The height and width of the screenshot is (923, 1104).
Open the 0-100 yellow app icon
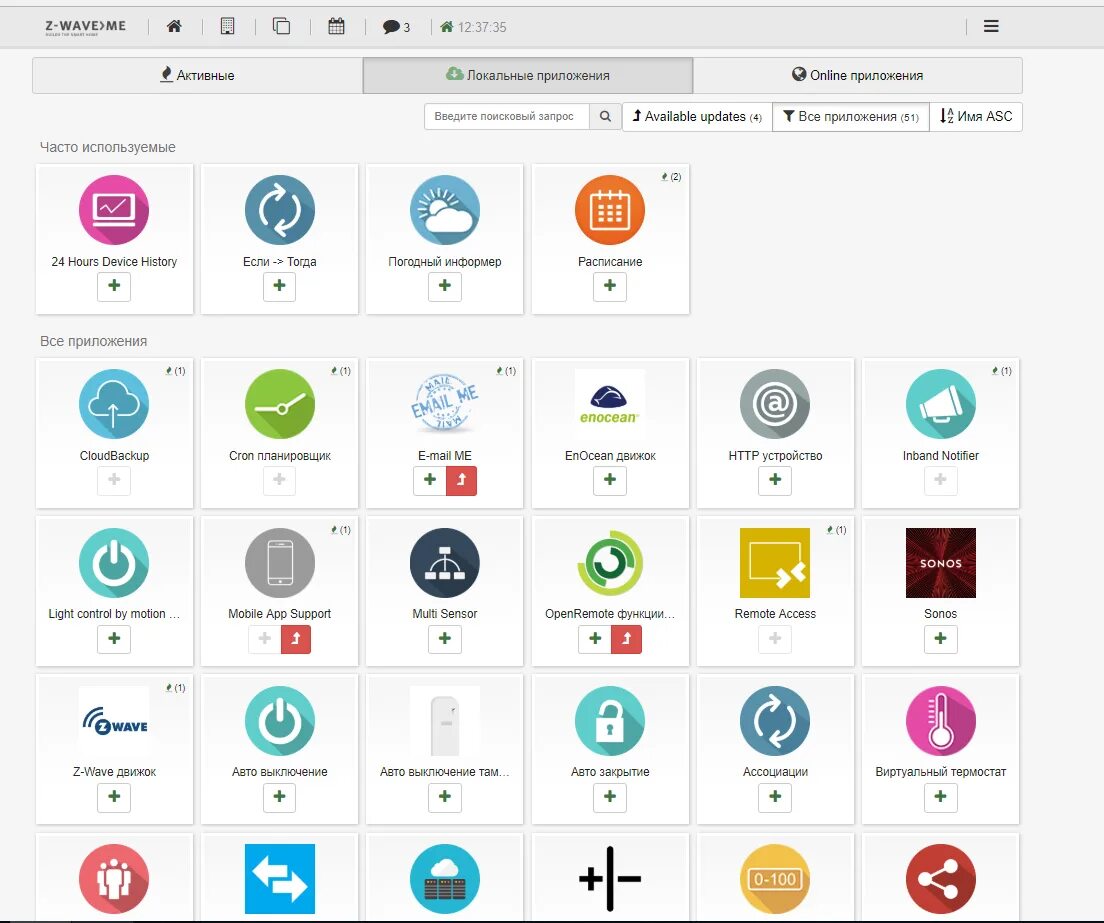point(775,879)
